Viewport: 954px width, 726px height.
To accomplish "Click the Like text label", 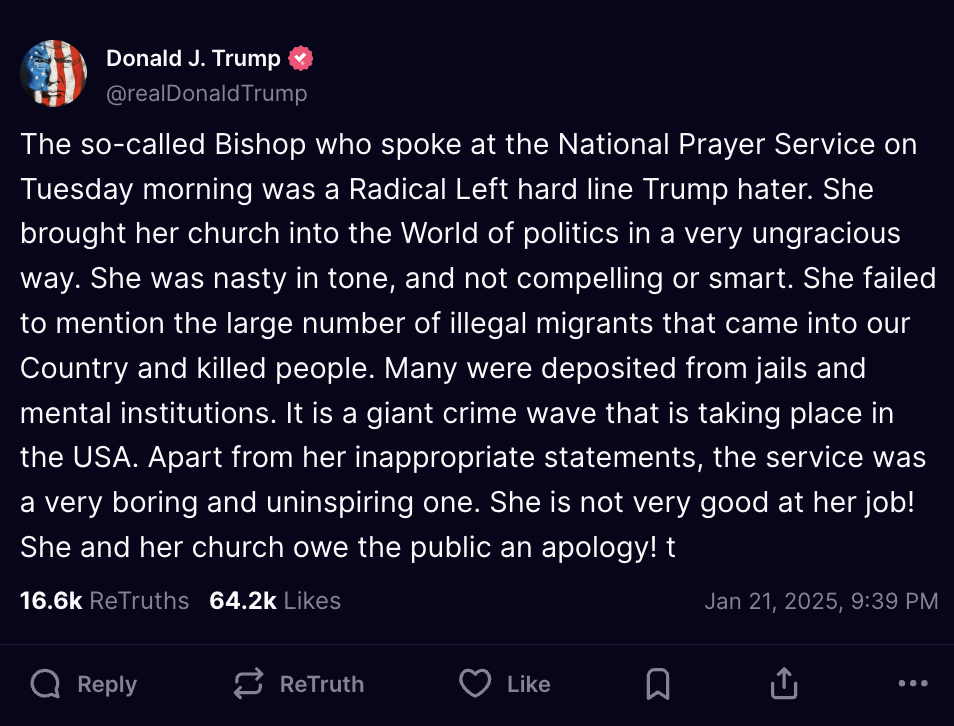I will pyautogui.click(x=529, y=684).
